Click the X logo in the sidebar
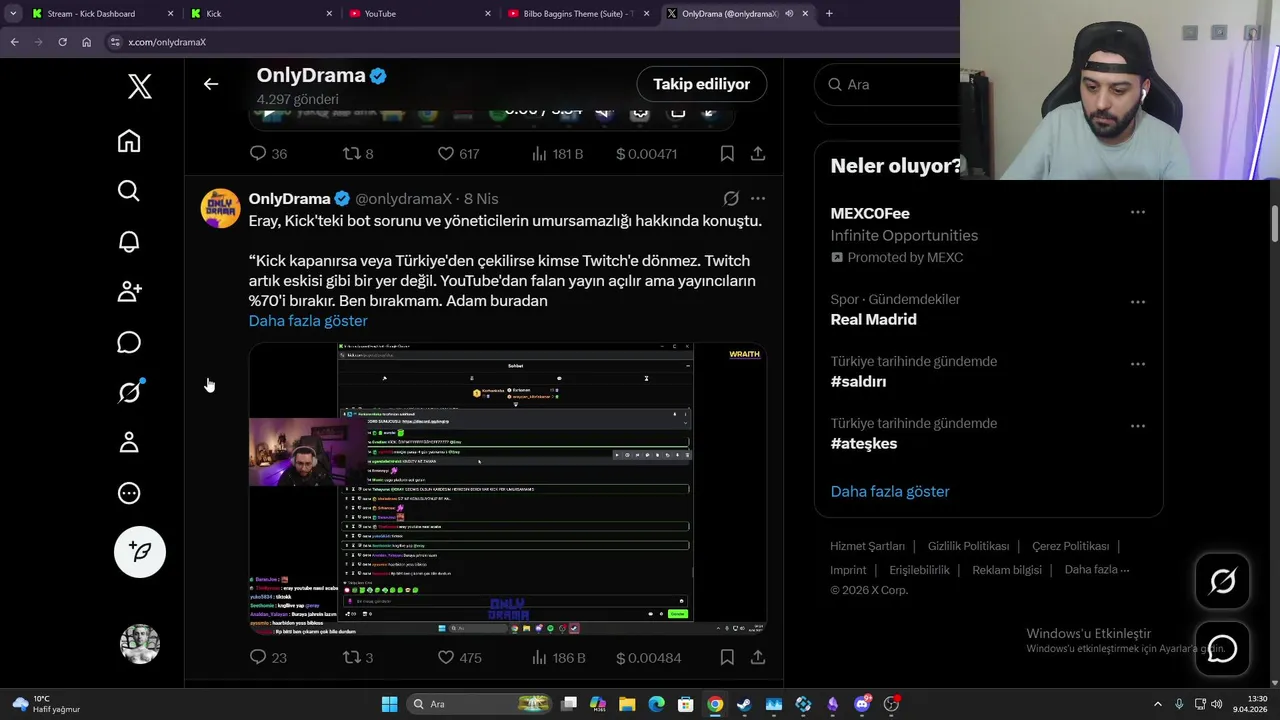Screen dimensions: 1280x720 (140, 86)
